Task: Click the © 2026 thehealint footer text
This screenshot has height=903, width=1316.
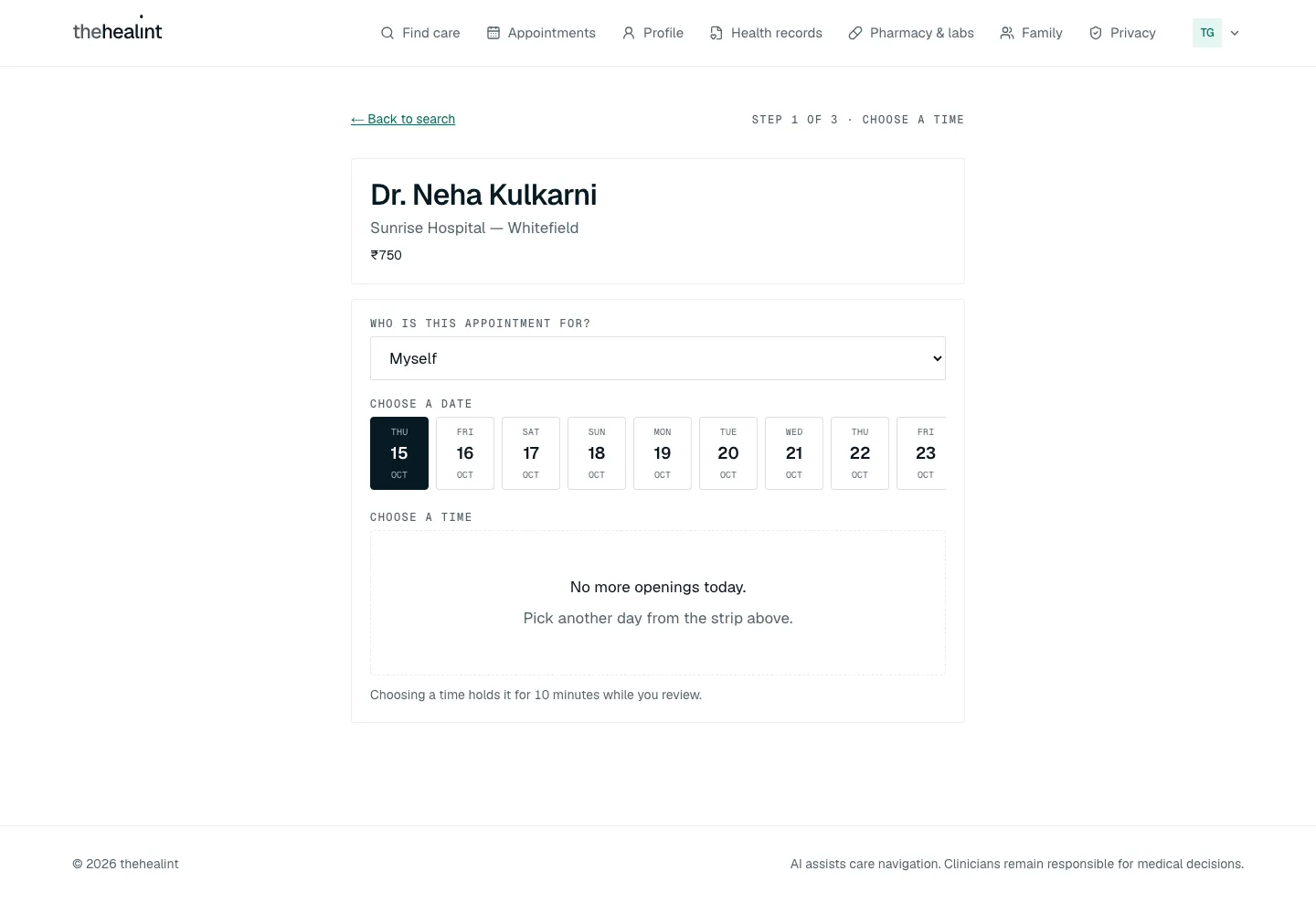Action: pyautogui.click(x=125, y=864)
